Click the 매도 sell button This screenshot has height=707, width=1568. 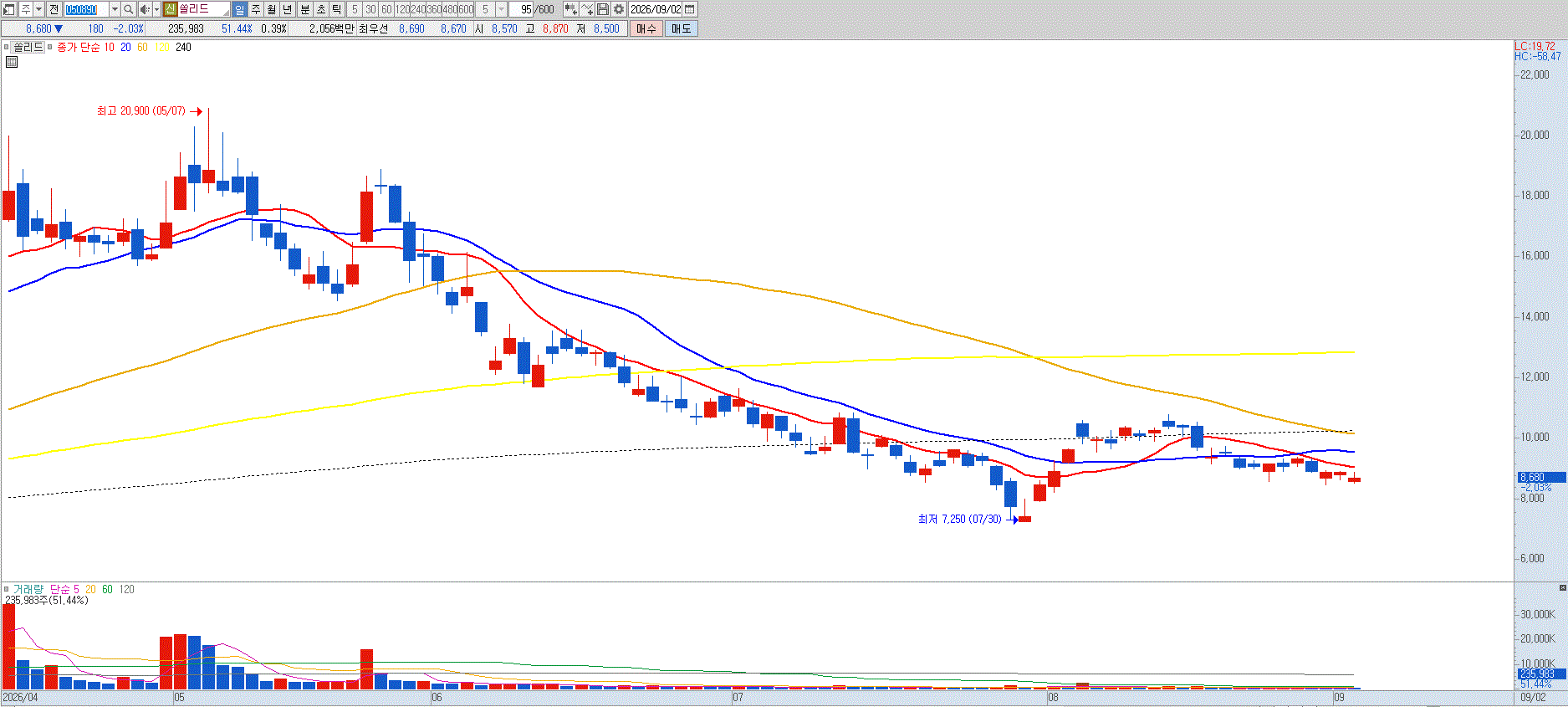click(x=682, y=28)
